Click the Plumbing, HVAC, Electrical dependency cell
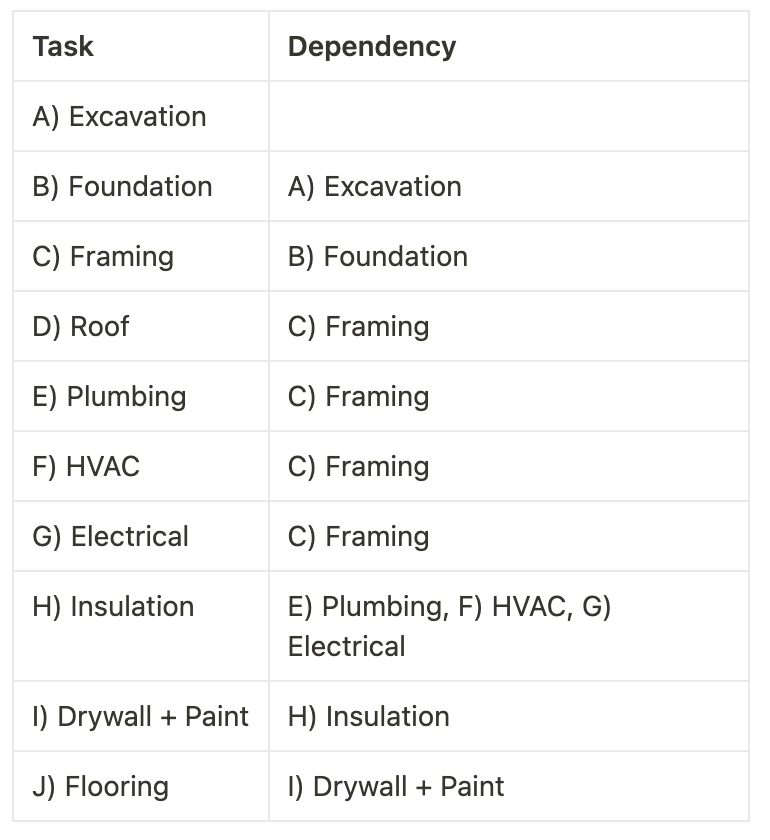 click(509, 626)
